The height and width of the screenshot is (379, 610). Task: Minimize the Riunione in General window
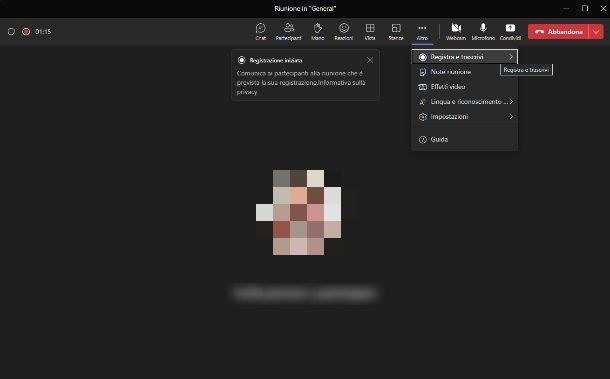tap(566, 8)
